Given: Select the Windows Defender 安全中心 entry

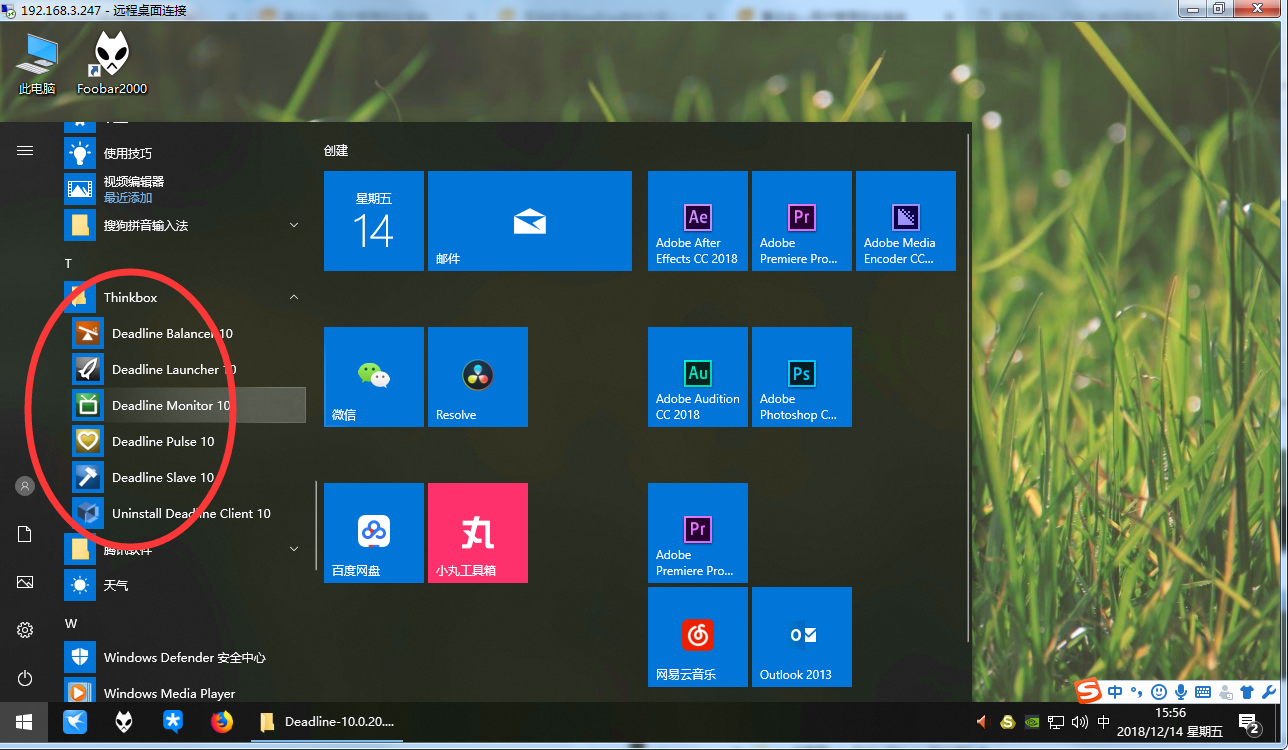Looking at the screenshot, I should click(184, 657).
